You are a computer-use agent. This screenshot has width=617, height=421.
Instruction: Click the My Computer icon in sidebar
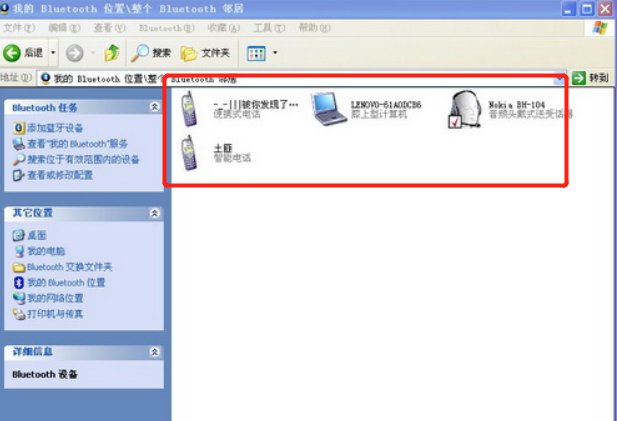pos(18,251)
